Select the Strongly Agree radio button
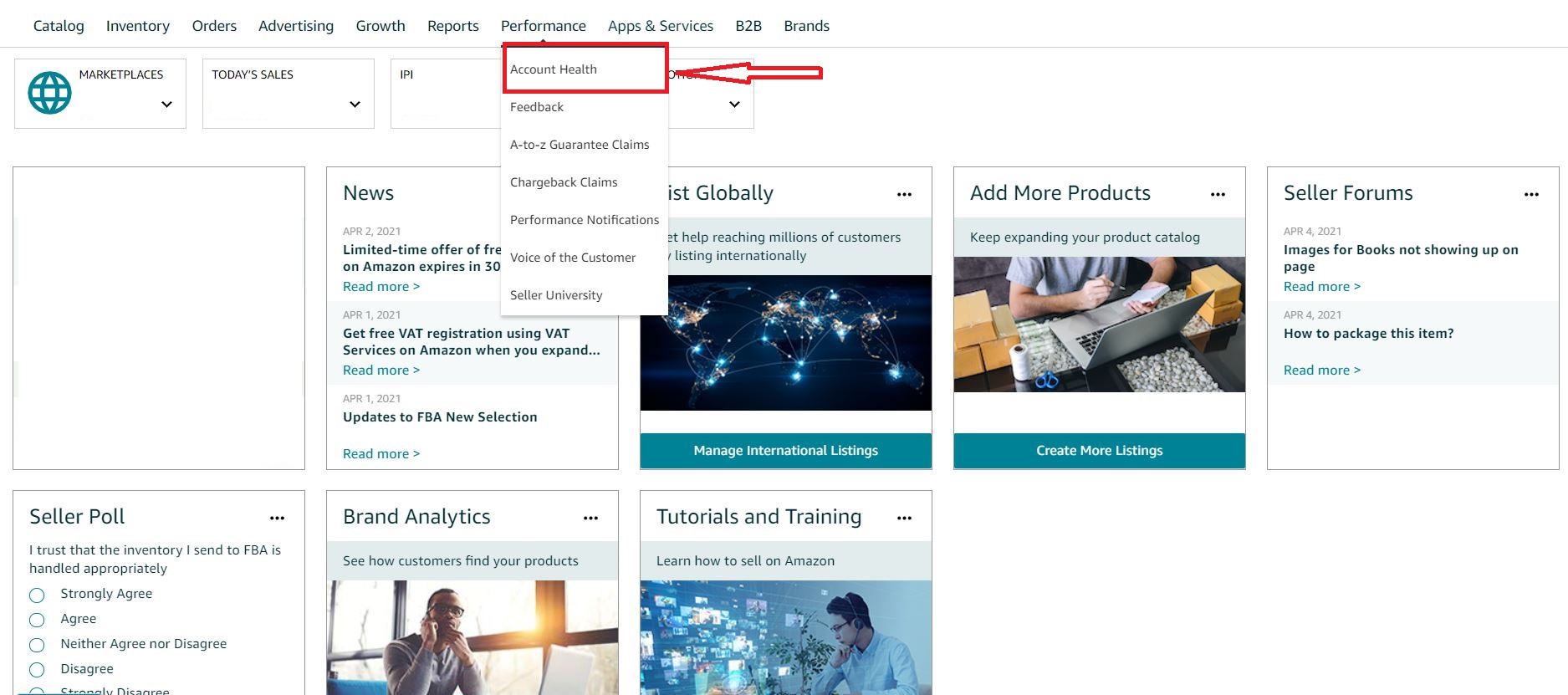1568x695 pixels. 37,595
